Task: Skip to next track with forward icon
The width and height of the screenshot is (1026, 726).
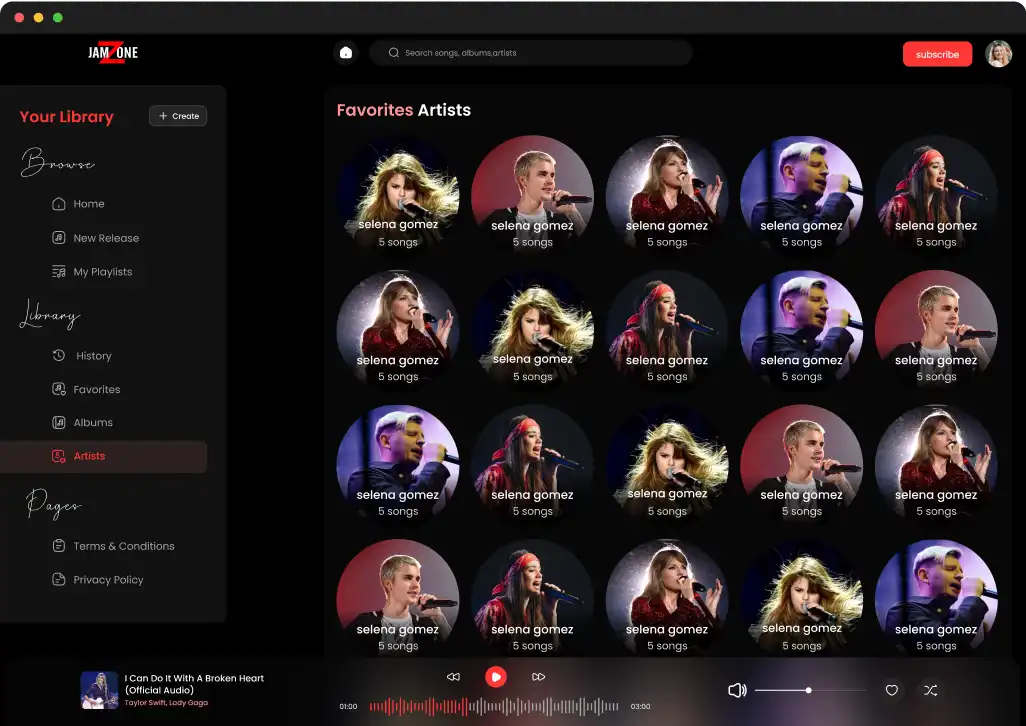Action: pos(538,677)
